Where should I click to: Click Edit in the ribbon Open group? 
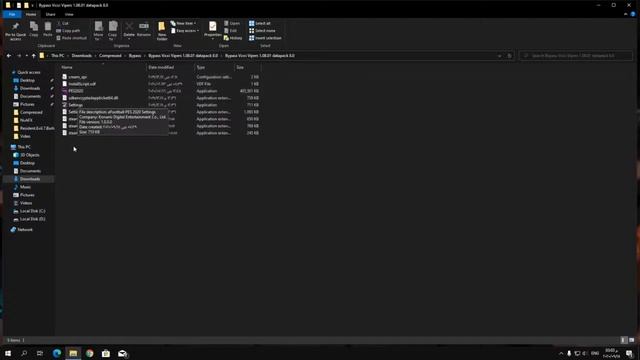point(231,31)
